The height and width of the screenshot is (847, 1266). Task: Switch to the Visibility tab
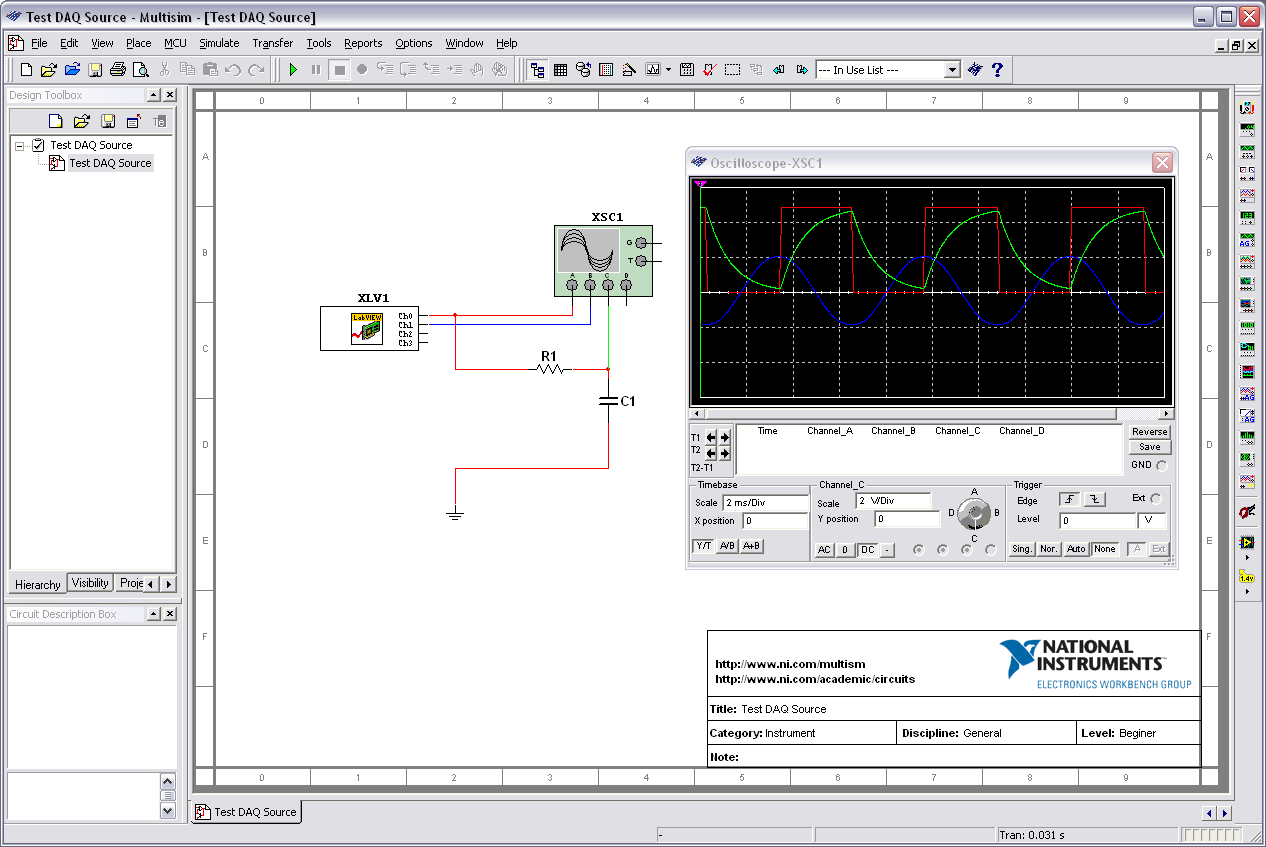[90, 583]
